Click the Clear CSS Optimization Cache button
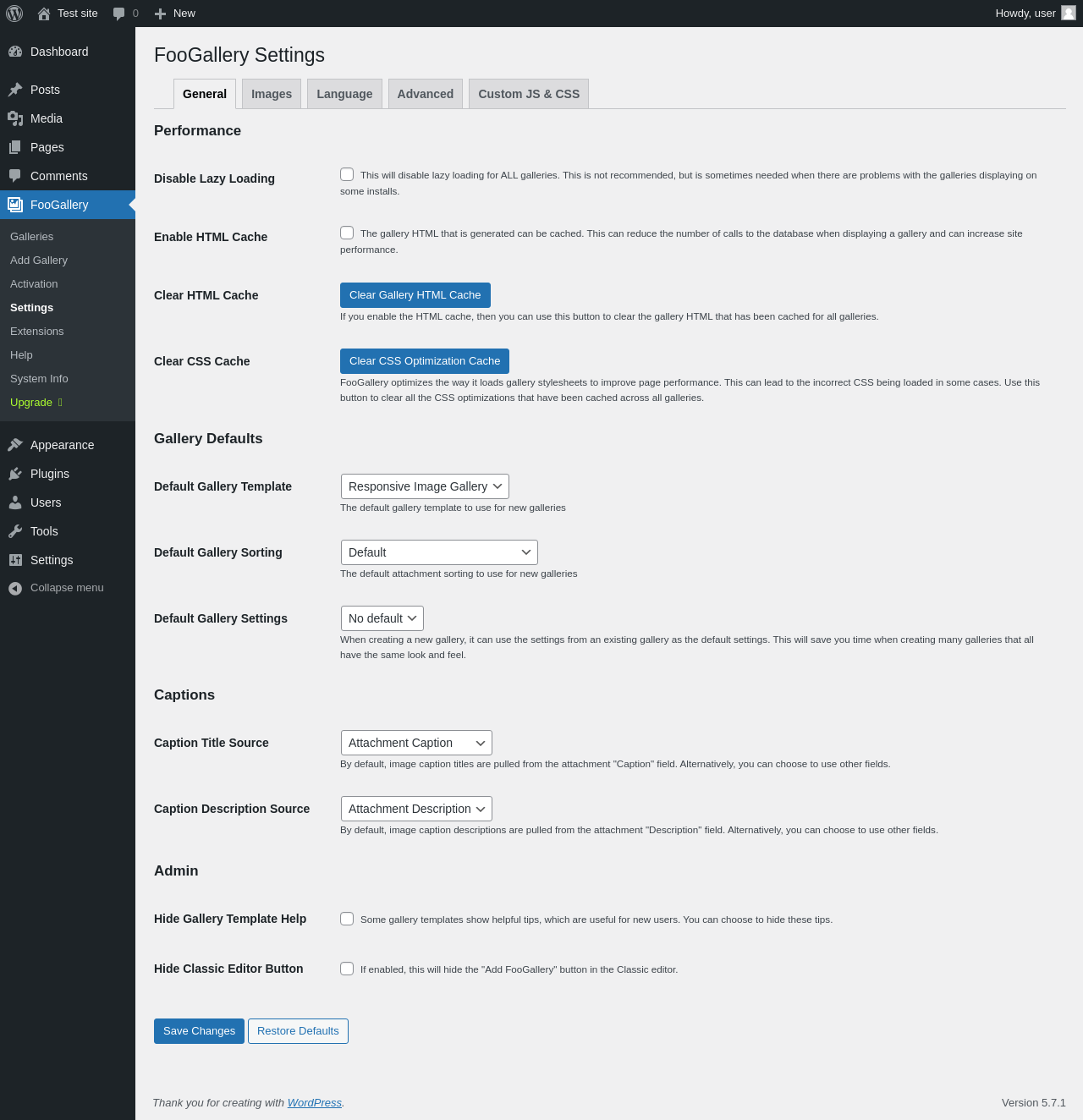1083x1120 pixels. click(425, 361)
